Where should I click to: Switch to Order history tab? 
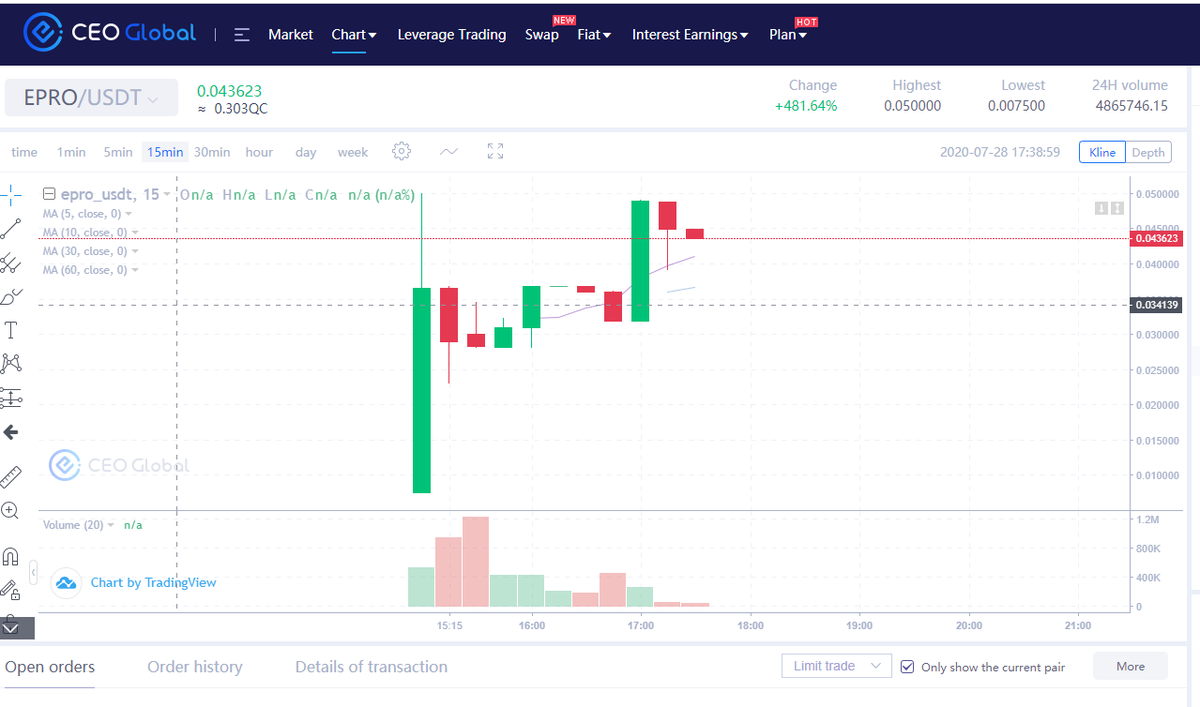click(x=195, y=667)
